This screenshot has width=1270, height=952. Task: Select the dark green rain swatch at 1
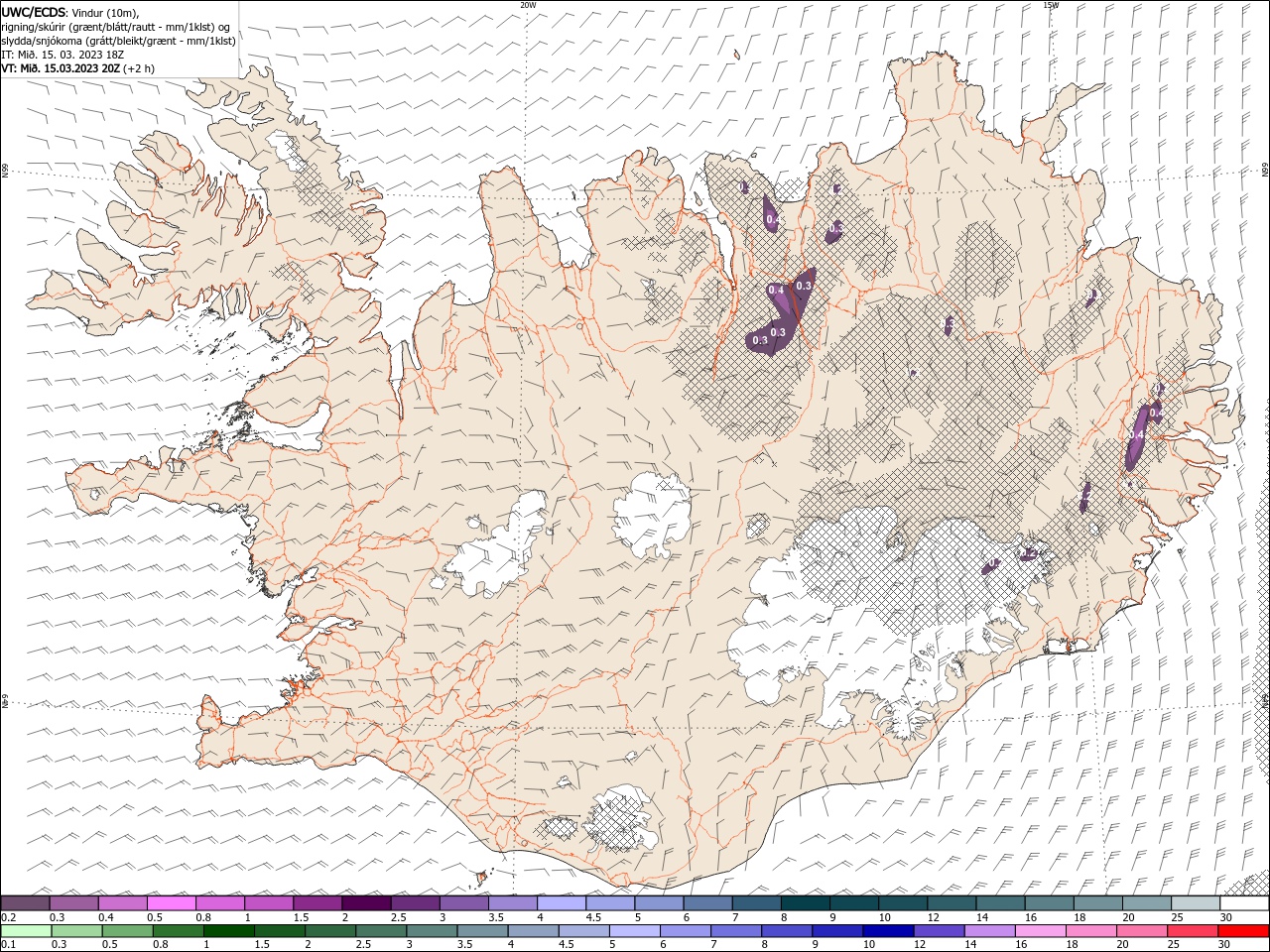pos(228,931)
